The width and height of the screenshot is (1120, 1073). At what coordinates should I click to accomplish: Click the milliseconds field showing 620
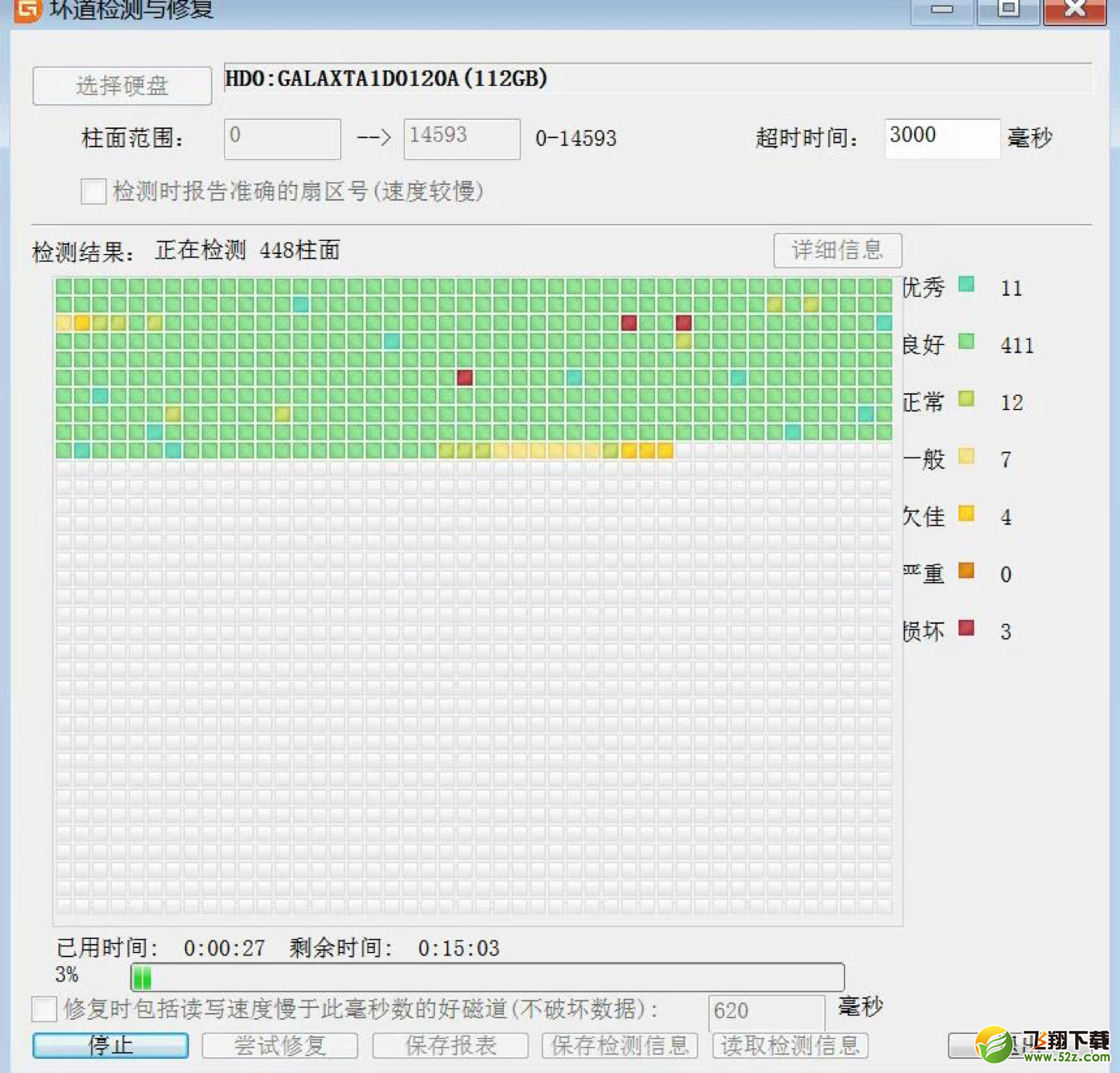(x=767, y=1012)
